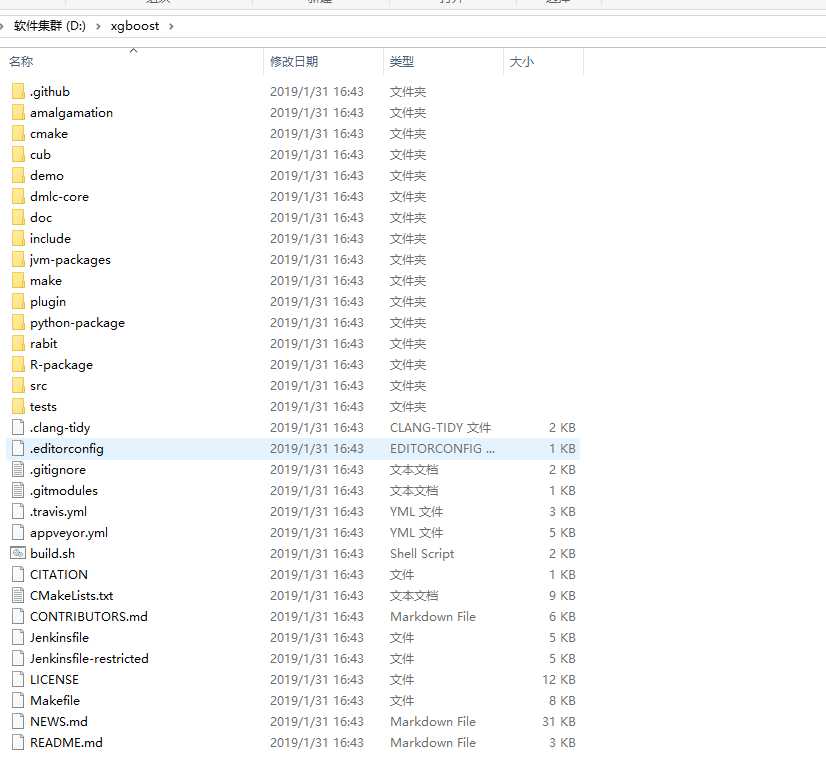Screen dimensions: 826x779
Task: Select the NEWS.md file name
Action: pos(58,722)
